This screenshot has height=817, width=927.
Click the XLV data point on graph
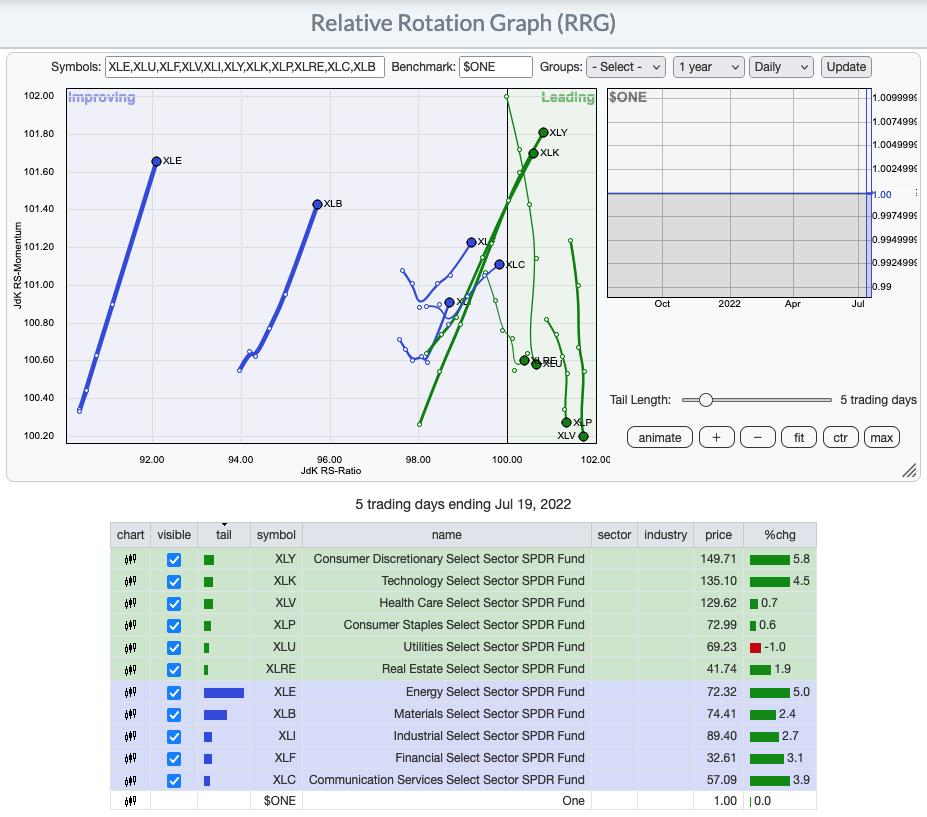(584, 436)
